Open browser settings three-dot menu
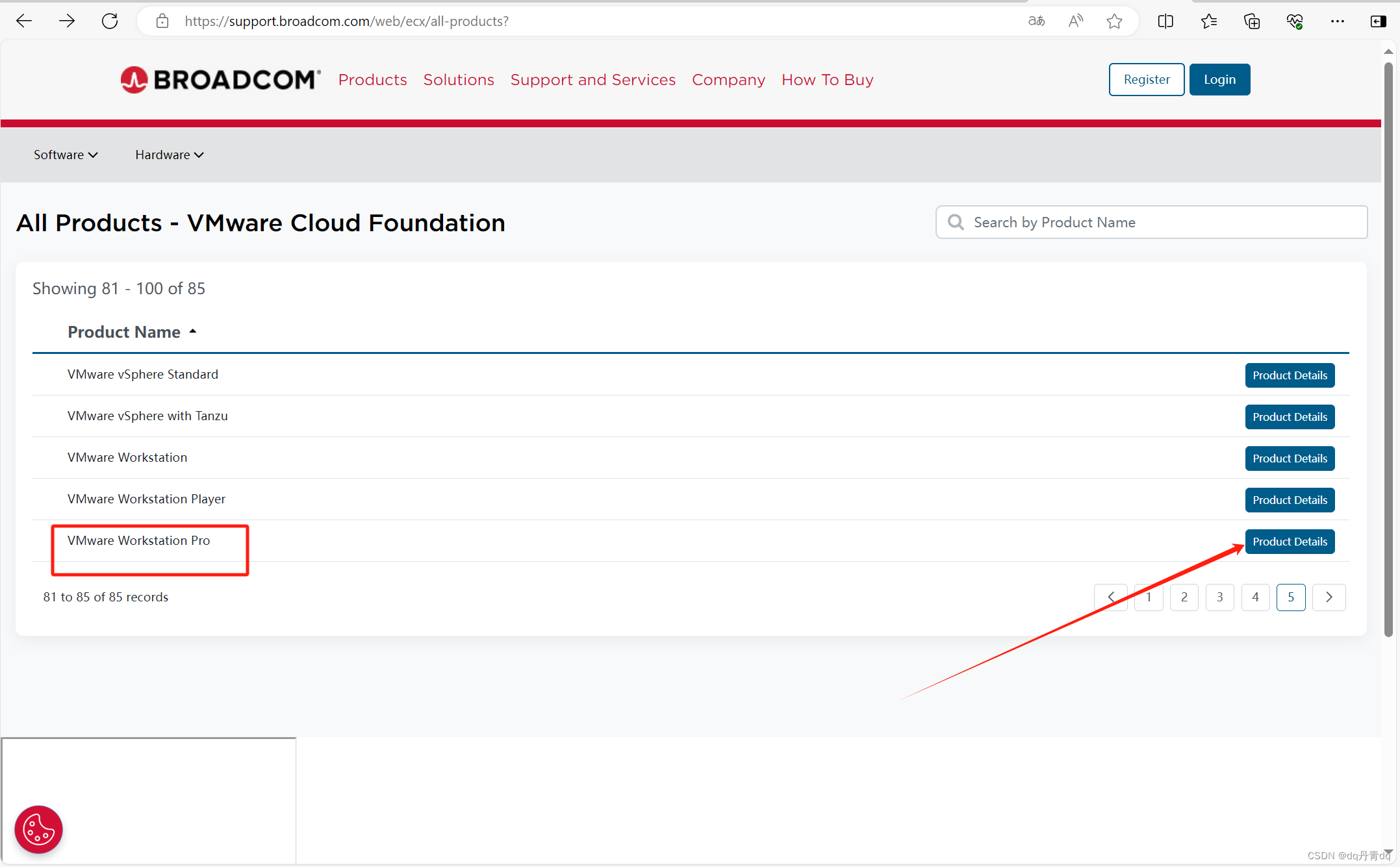Viewport: 1400px width, 867px height. [x=1337, y=21]
